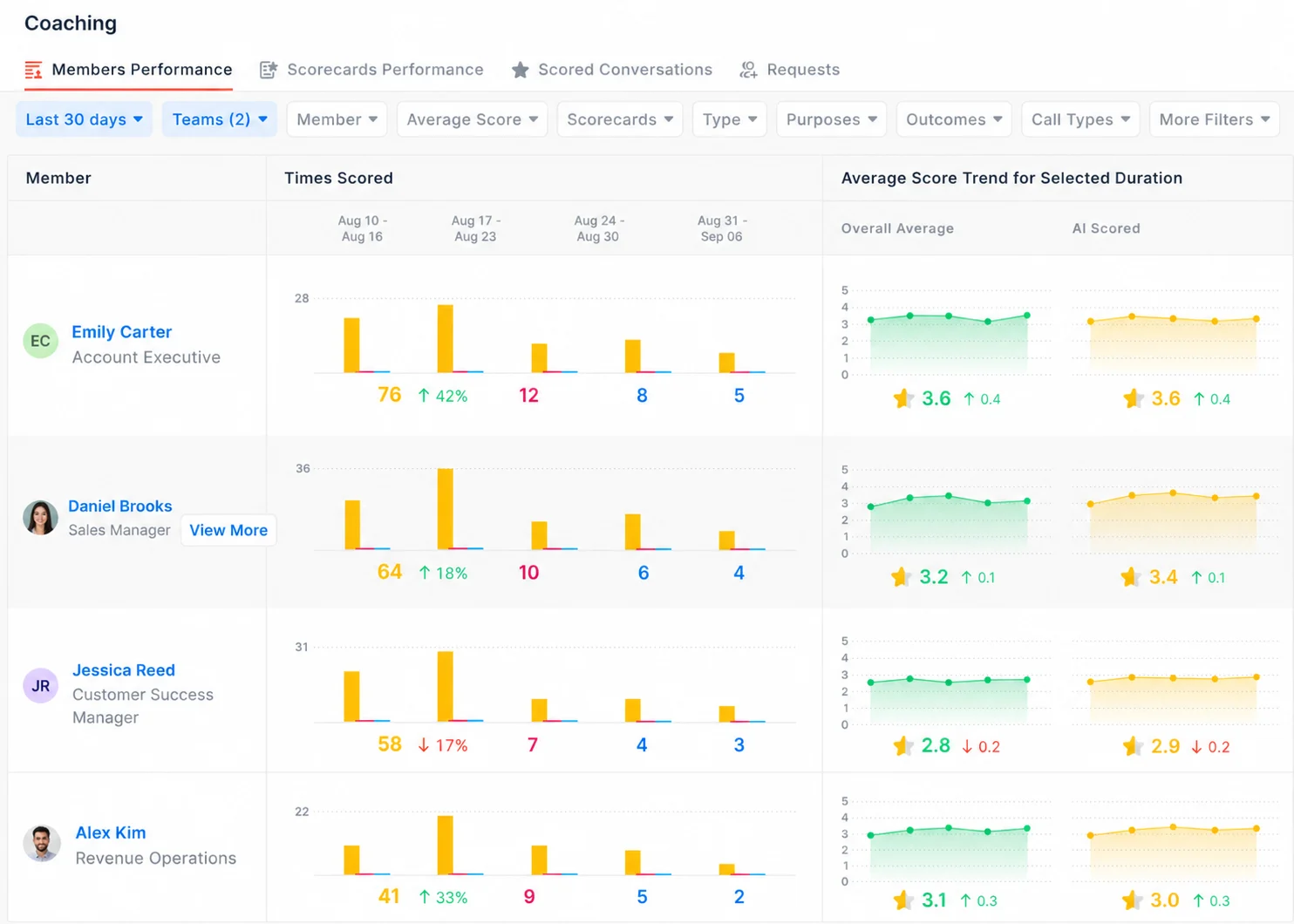The height and width of the screenshot is (924, 1294).
Task: Expand the More Filters dropdown
Action: point(1215,119)
